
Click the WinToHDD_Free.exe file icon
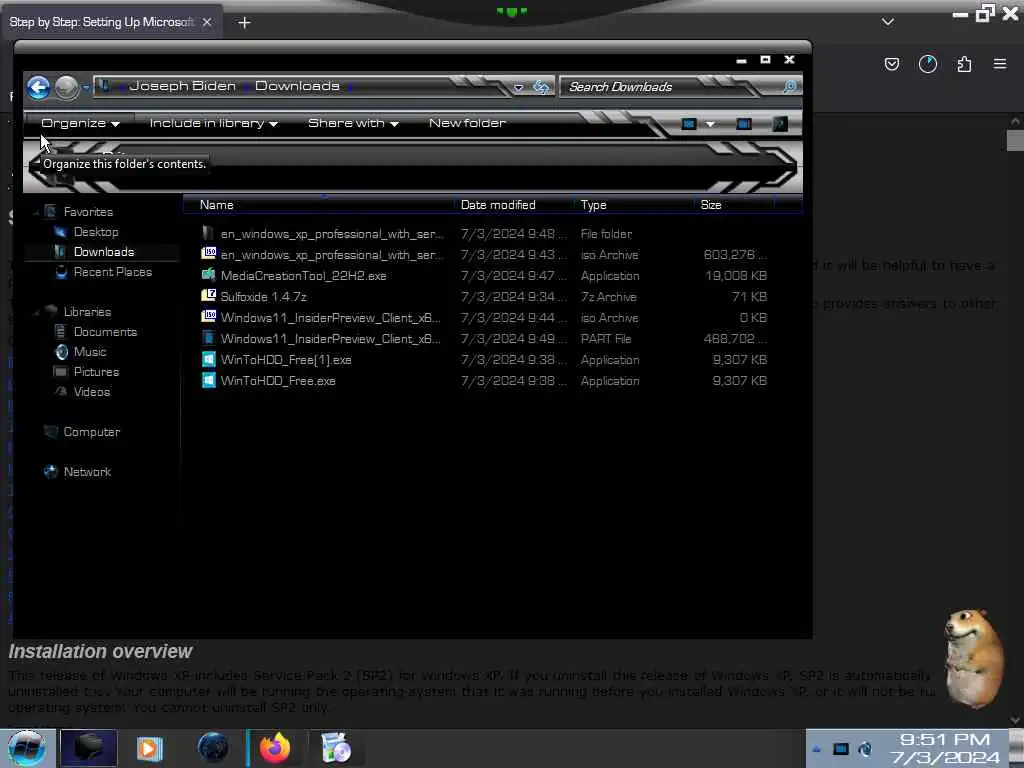pos(208,380)
